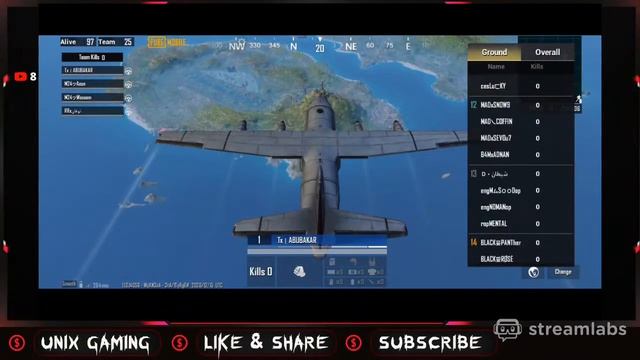Click the parachuting players remaining icon
The height and width of the screenshot is (360, 640).
point(579,99)
